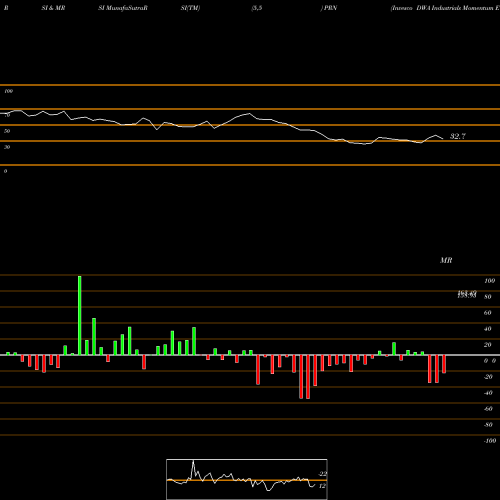This screenshot has width=500, height=500.
Task: Click the 50 label on the RSI axis
Action: pyautogui.click(x=7, y=131)
